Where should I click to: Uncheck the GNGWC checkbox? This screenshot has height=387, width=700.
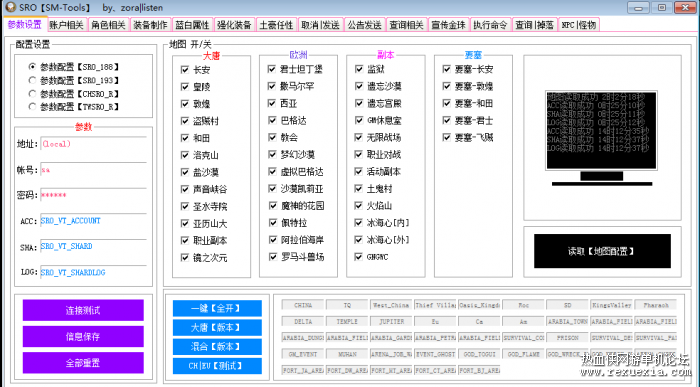pos(358,257)
